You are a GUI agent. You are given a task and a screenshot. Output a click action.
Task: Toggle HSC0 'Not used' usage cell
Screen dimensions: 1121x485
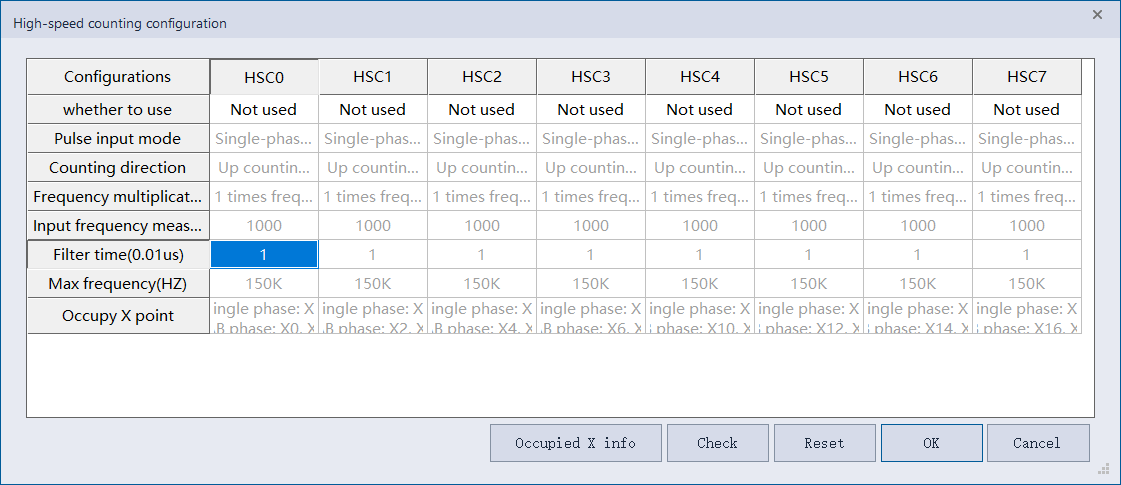[x=264, y=110]
